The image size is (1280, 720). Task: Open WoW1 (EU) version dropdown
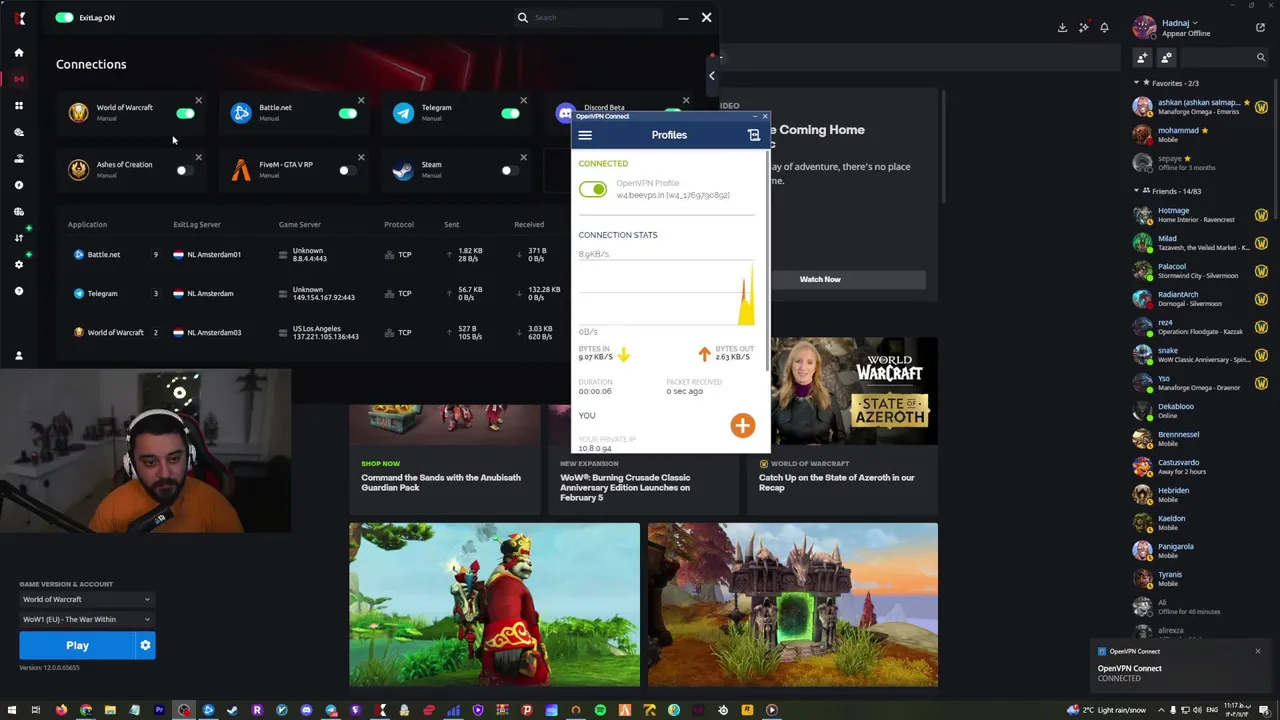tap(87, 619)
